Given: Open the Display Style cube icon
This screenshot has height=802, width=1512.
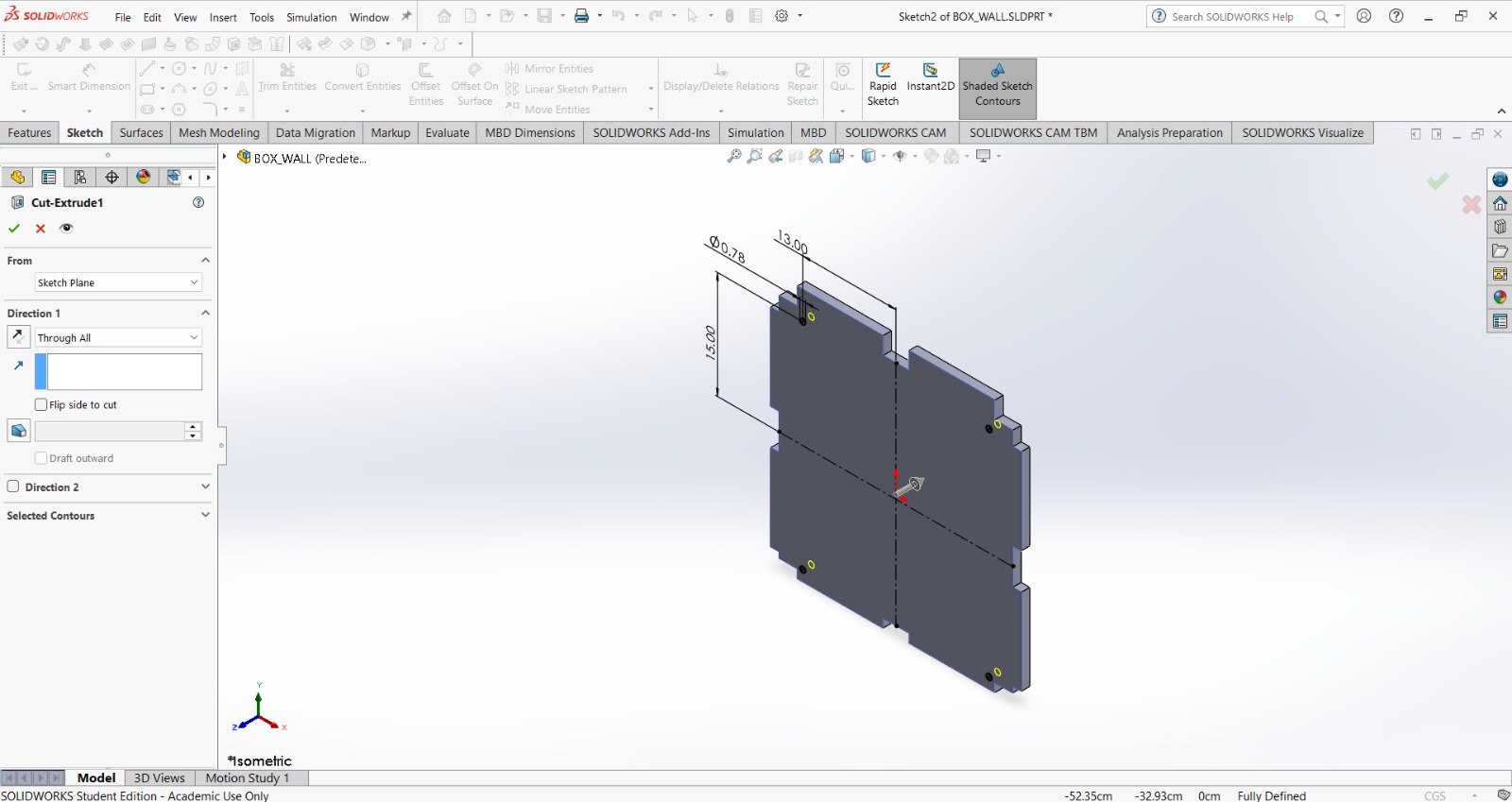Looking at the screenshot, I should pos(868,156).
